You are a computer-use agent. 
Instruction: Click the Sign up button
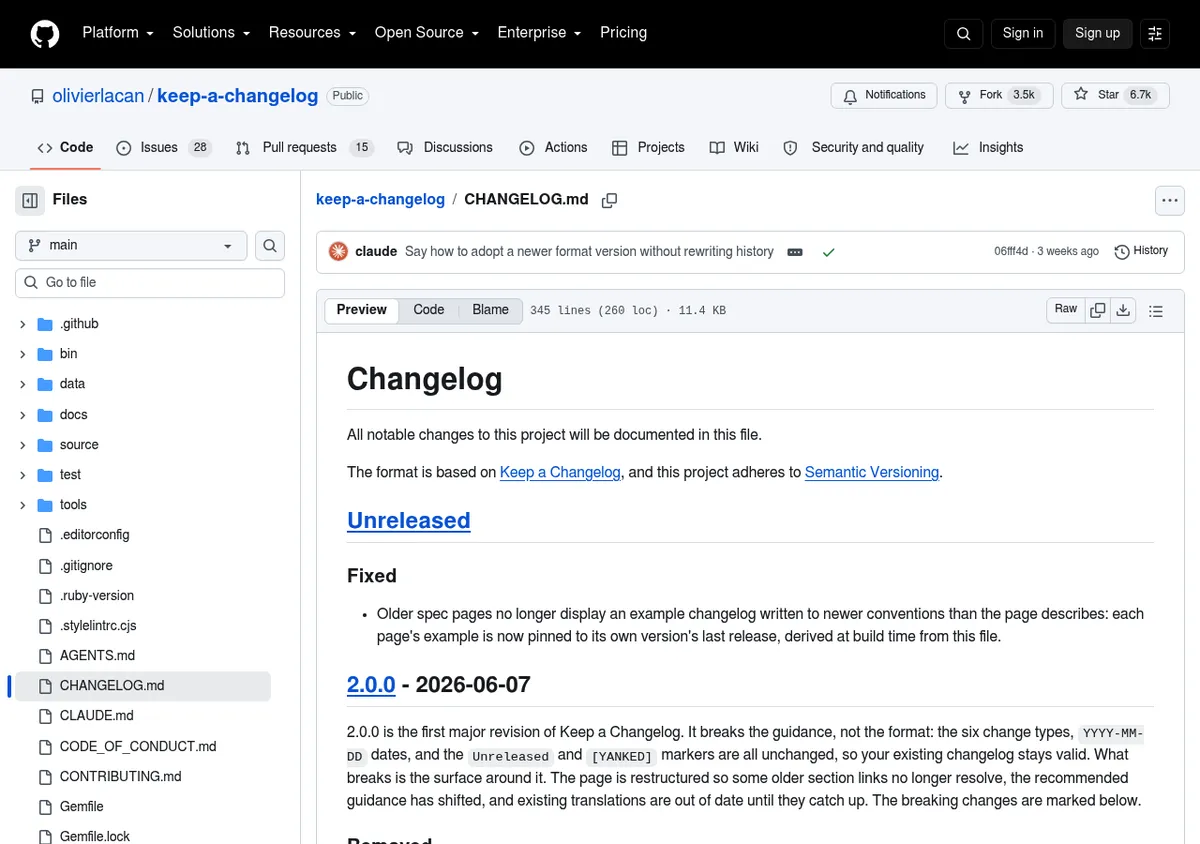click(x=1097, y=33)
